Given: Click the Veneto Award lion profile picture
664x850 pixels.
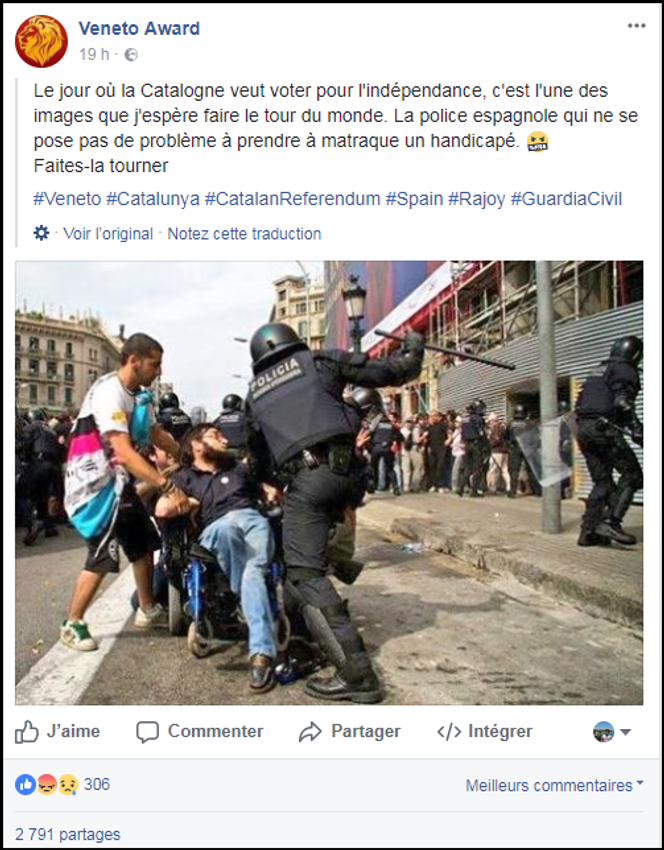Looking at the screenshot, I should (x=41, y=41).
